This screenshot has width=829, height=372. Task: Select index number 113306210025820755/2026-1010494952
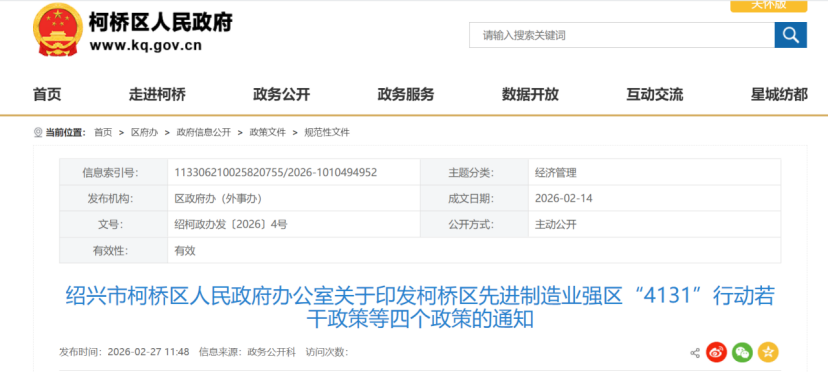coord(275,172)
